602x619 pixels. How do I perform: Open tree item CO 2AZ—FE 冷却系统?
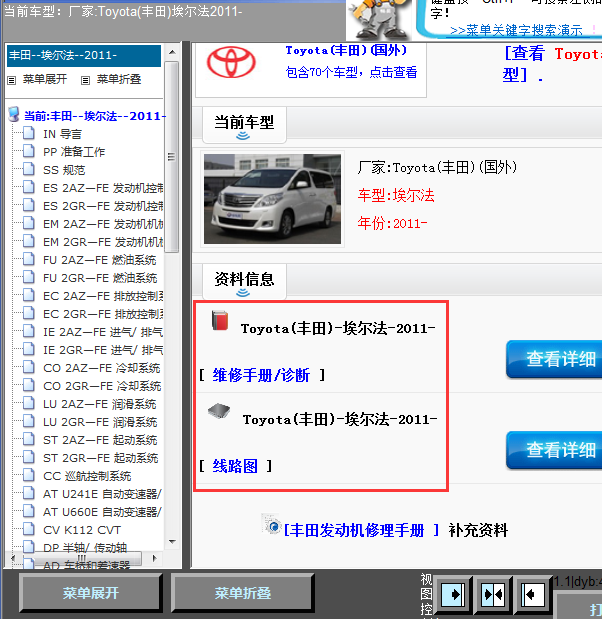point(102,368)
